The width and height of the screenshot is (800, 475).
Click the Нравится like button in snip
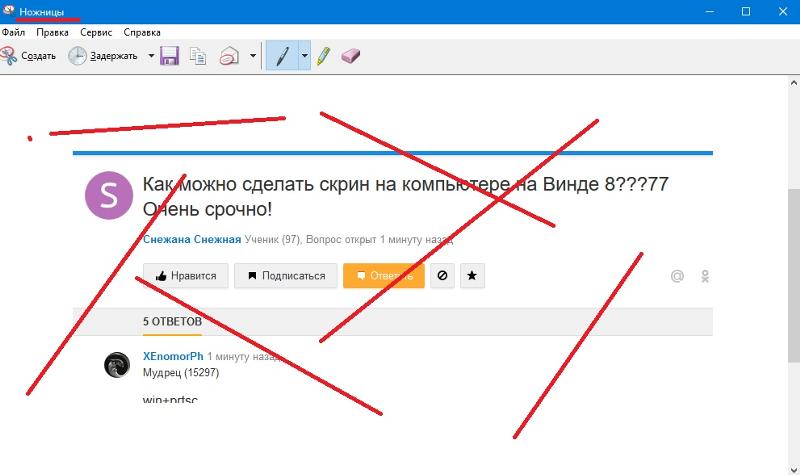click(186, 276)
